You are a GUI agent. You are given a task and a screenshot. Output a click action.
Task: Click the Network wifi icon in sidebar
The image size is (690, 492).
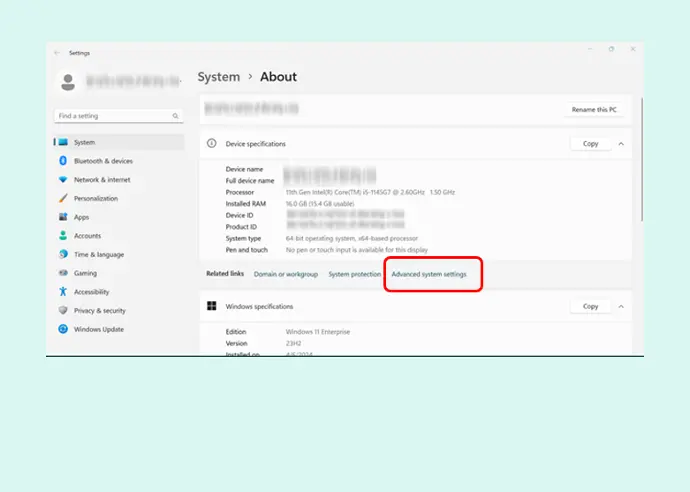[63, 180]
